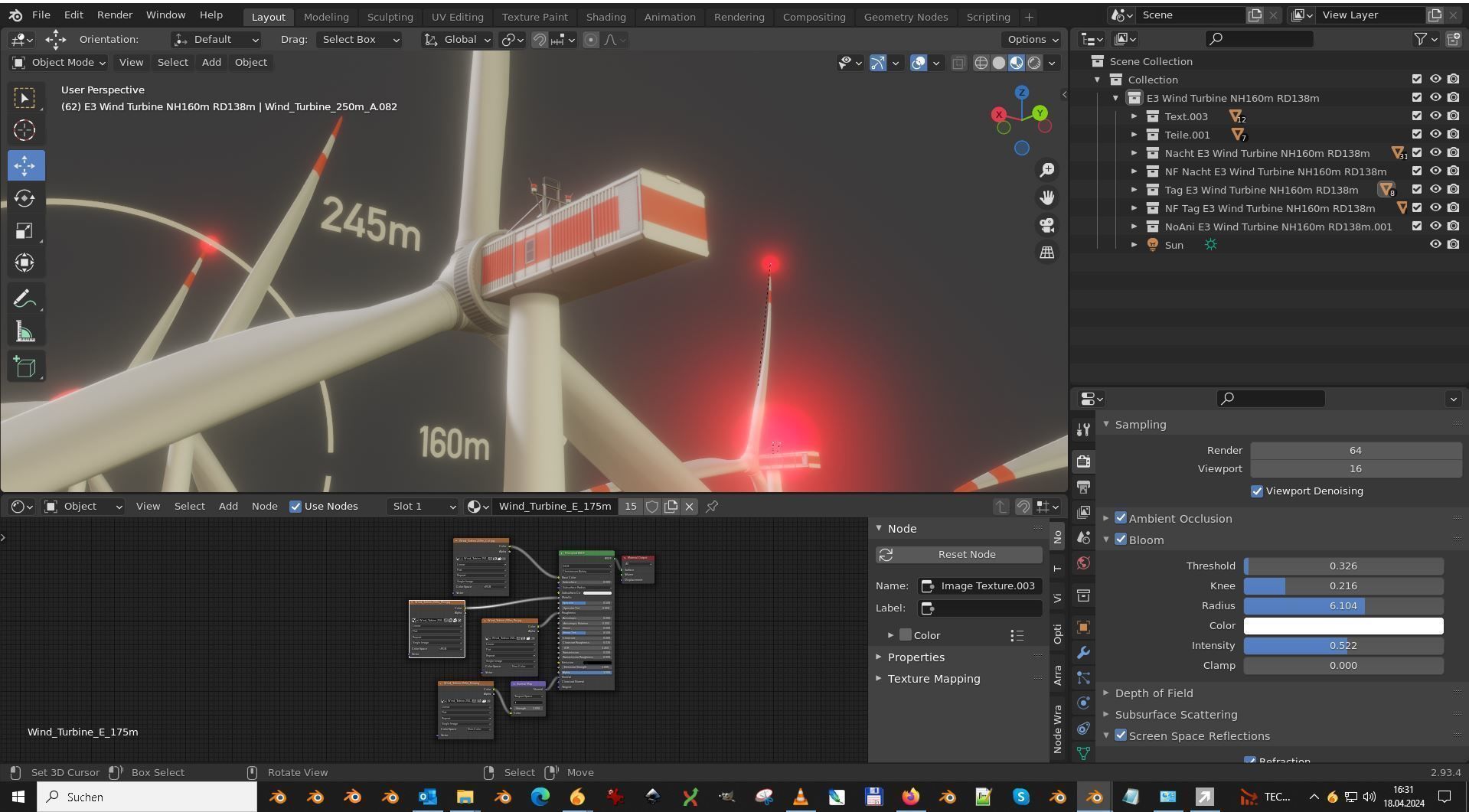Toggle snapping magnet in node editor
The width and height of the screenshot is (1469, 812).
click(x=1023, y=507)
